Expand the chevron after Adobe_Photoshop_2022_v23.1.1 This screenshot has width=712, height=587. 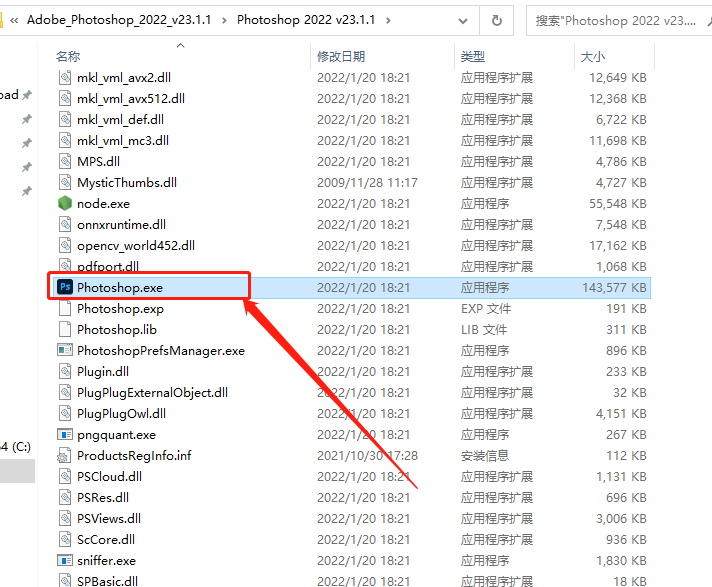click(224, 20)
